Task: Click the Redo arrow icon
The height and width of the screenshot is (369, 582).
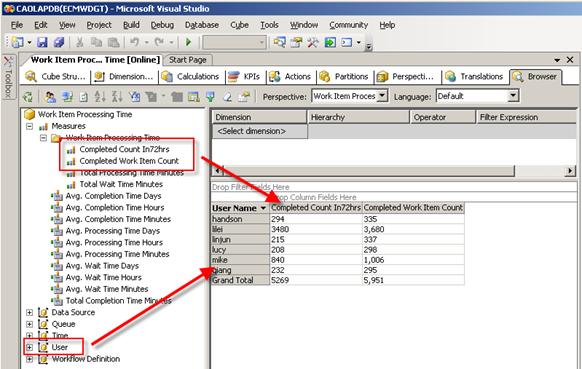Action: [159, 42]
